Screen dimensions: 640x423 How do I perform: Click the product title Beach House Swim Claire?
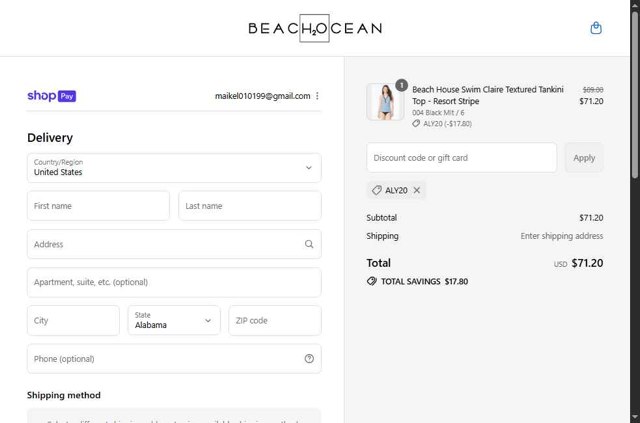[x=488, y=95]
